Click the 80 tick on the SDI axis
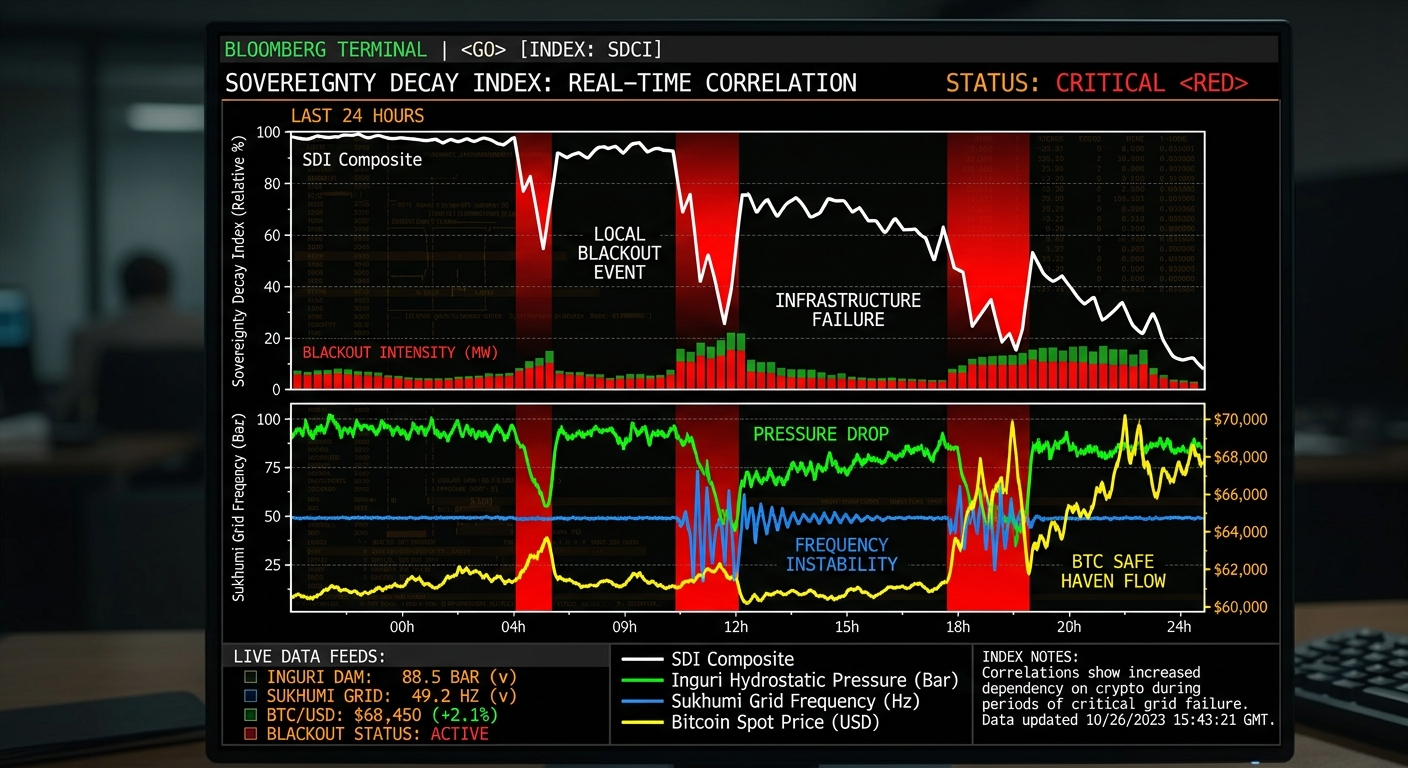The height and width of the screenshot is (768, 1408). [271, 184]
